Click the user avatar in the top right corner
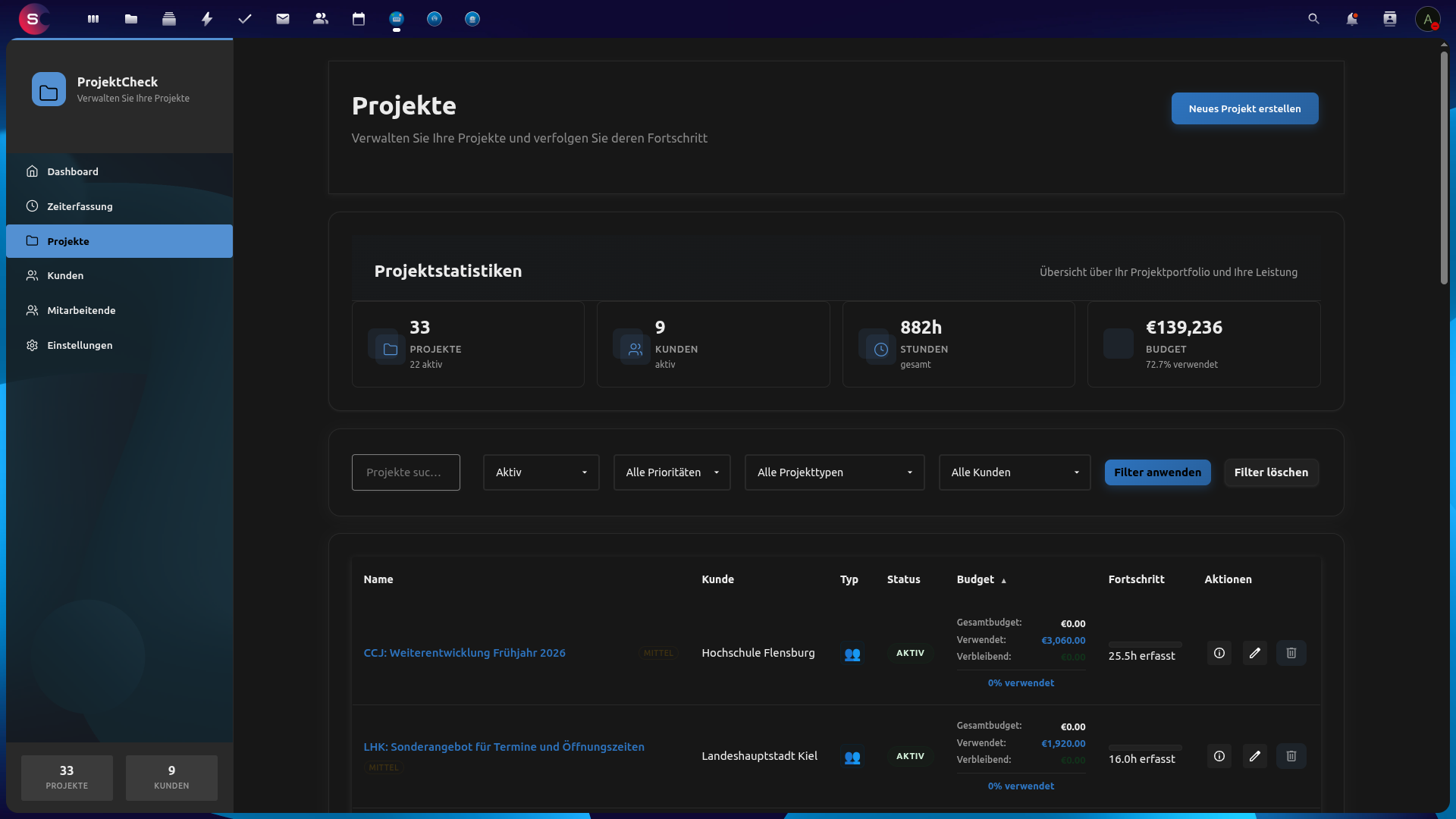The height and width of the screenshot is (819, 1456). point(1428,19)
